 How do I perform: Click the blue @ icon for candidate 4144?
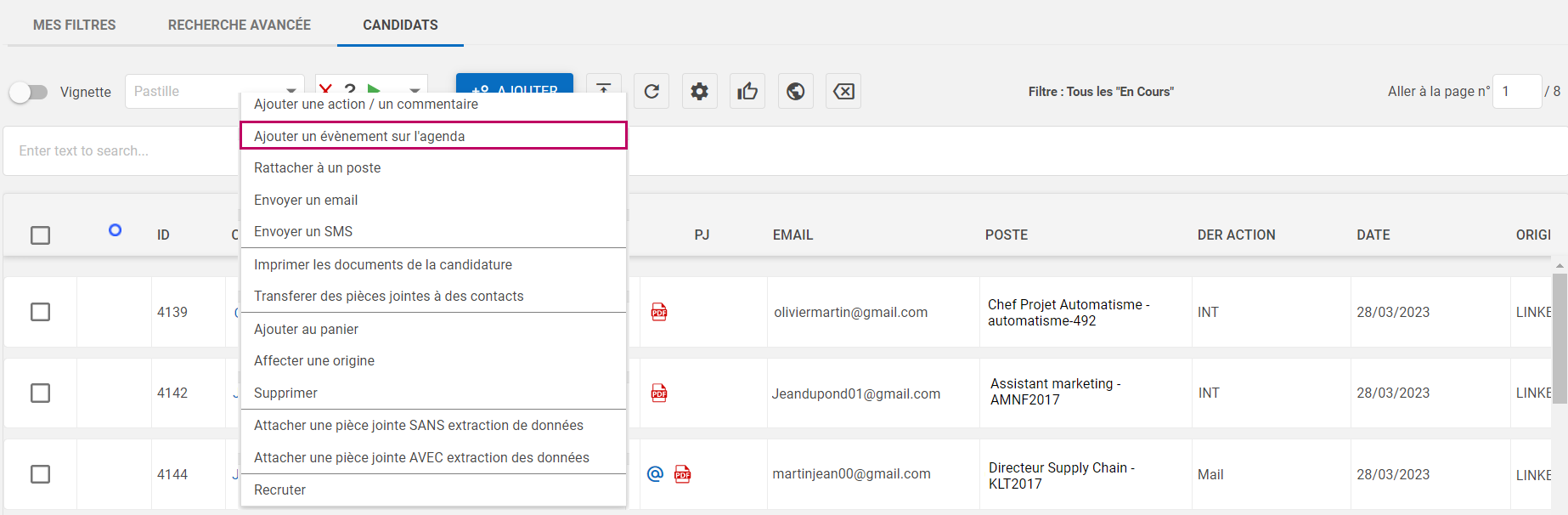coord(655,474)
